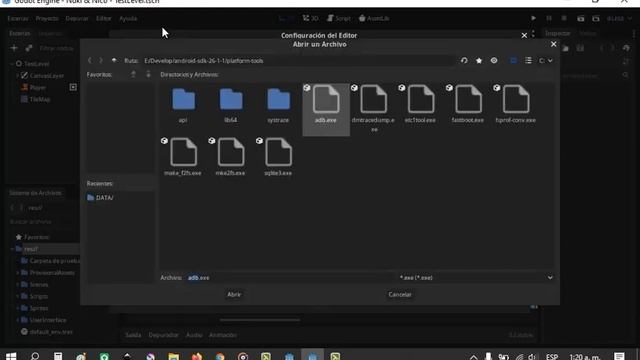Select the TestLevel root node
The image size is (640, 360).
(x=33, y=64)
